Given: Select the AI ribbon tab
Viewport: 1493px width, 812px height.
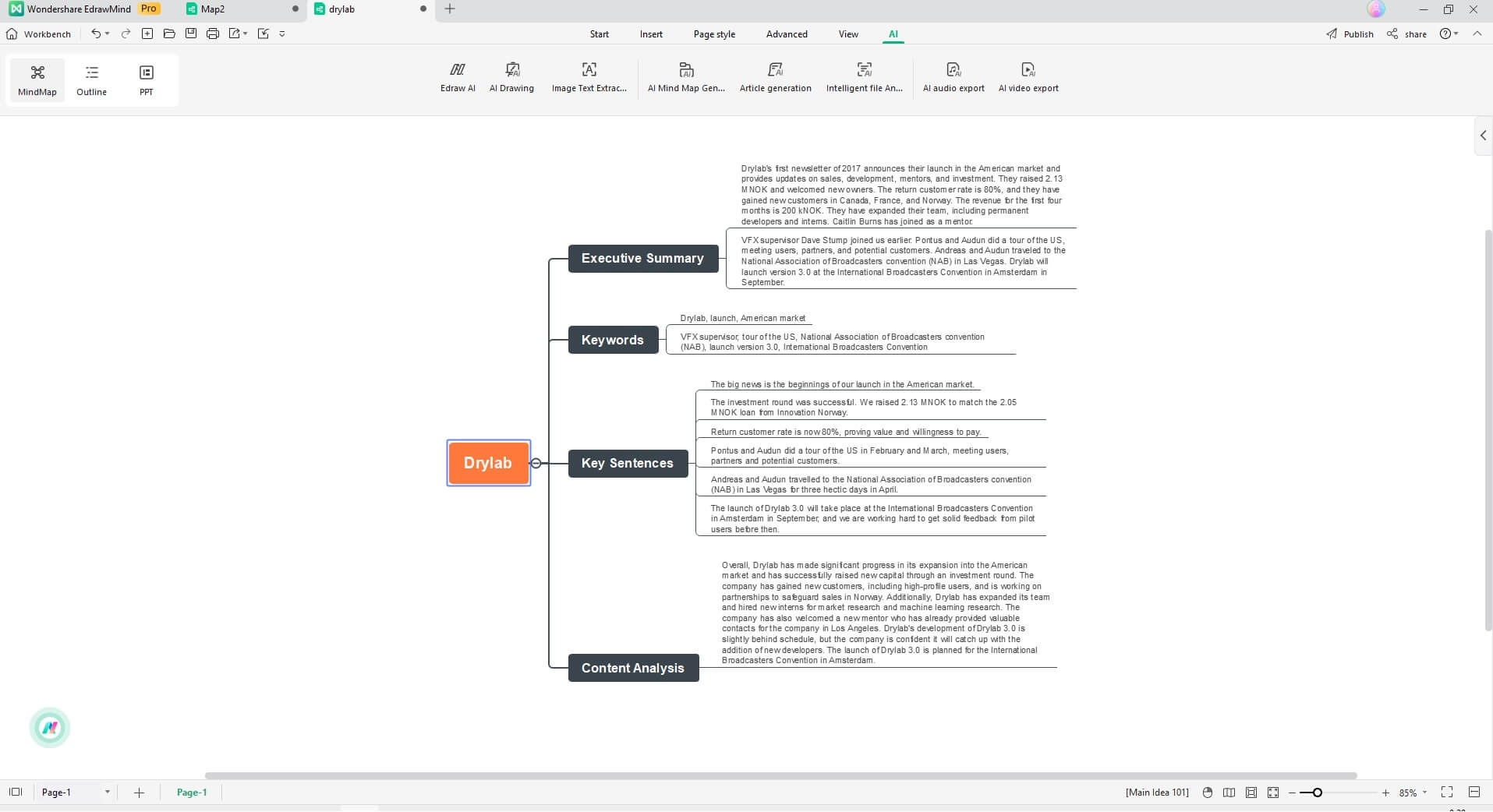Looking at the screenshot, I should pos(893,34).
